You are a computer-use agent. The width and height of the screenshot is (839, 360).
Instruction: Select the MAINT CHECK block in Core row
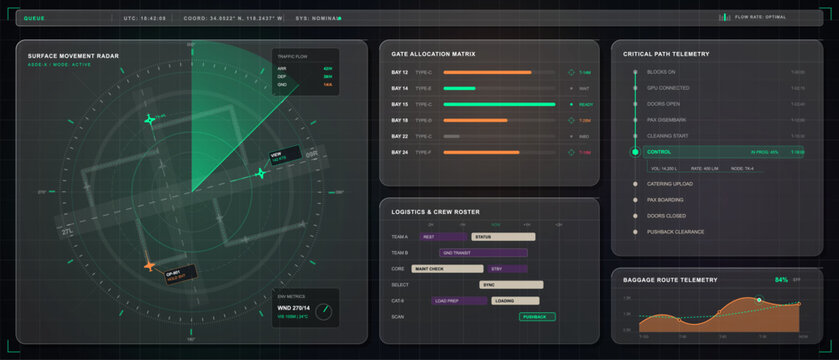coord(447,269)
